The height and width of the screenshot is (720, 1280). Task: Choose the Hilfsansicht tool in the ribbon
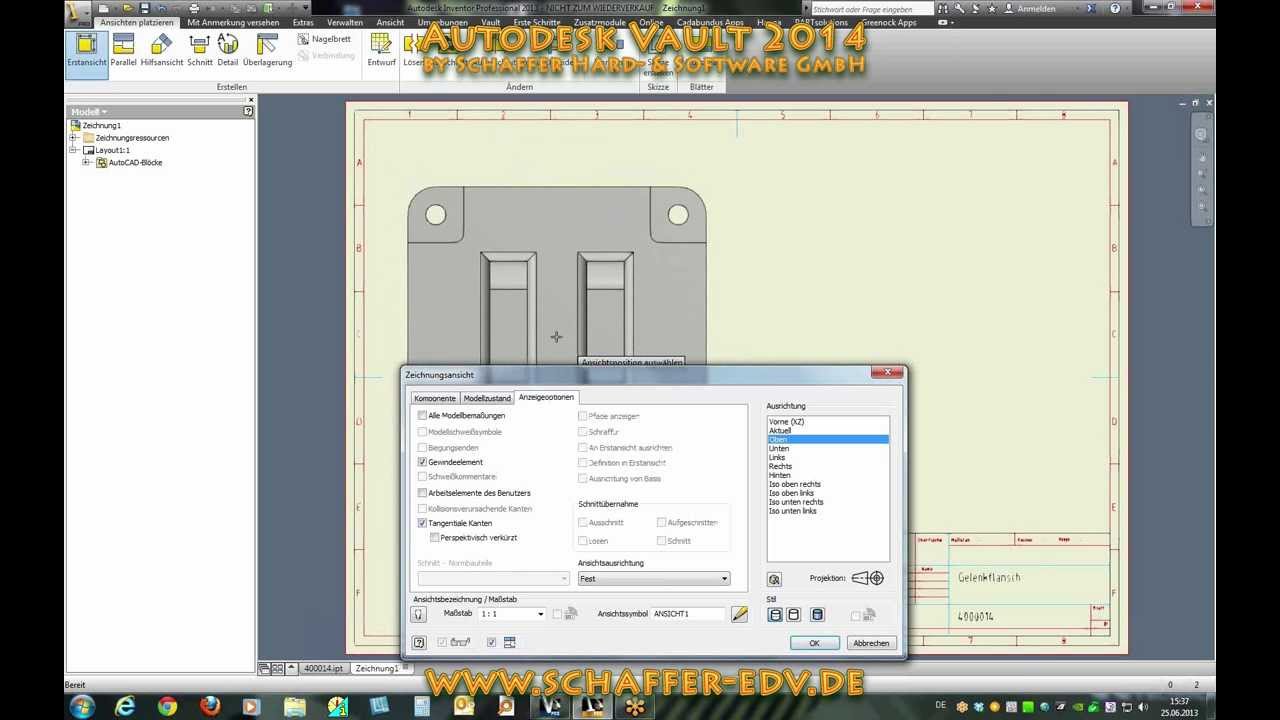tap(161, 50)
